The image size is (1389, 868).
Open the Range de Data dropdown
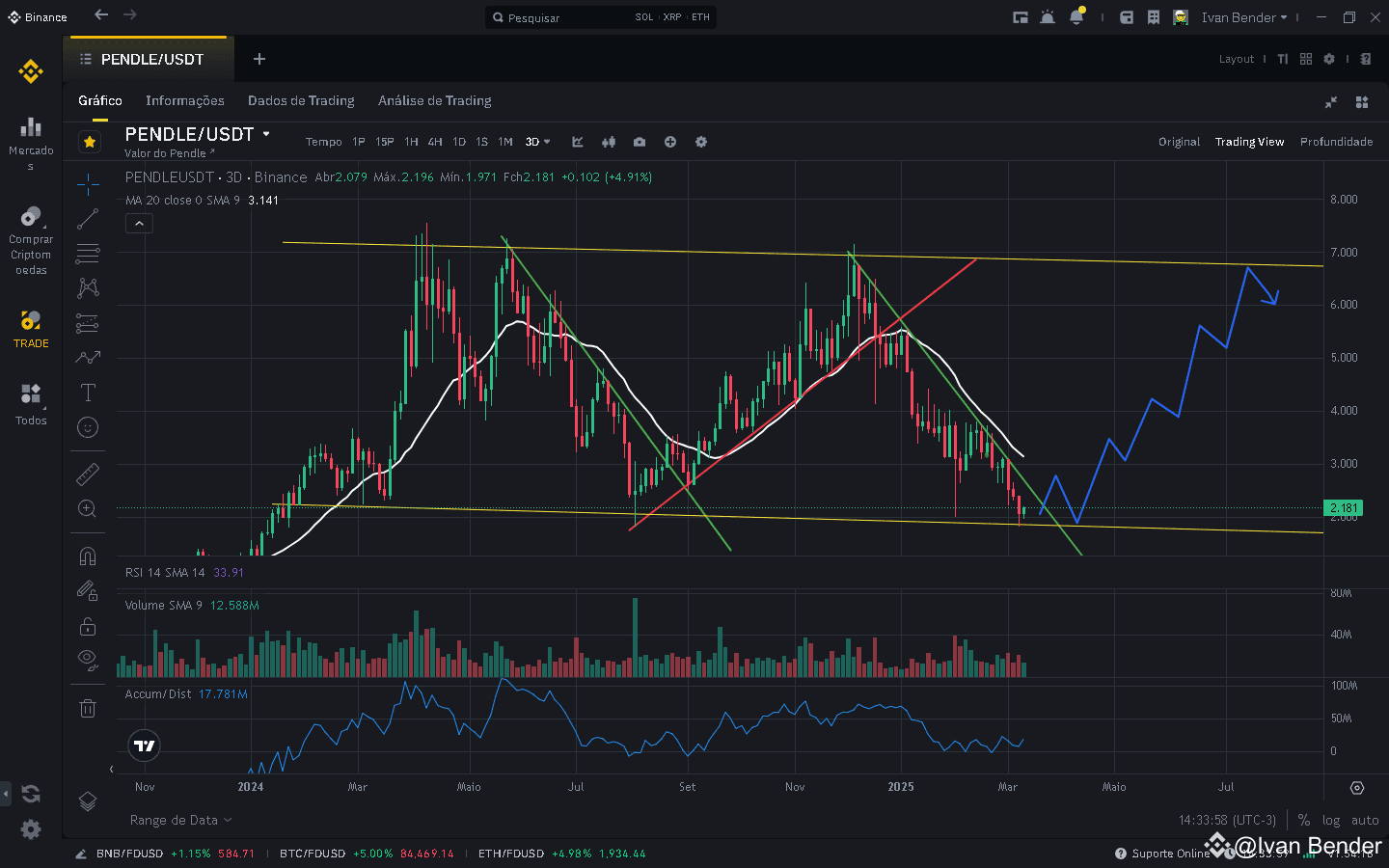click(x=179, y=820)
